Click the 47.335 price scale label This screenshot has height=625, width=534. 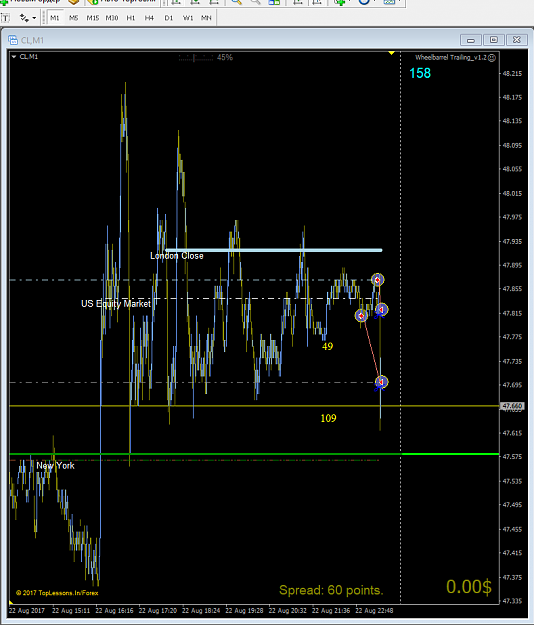point(512,601)
